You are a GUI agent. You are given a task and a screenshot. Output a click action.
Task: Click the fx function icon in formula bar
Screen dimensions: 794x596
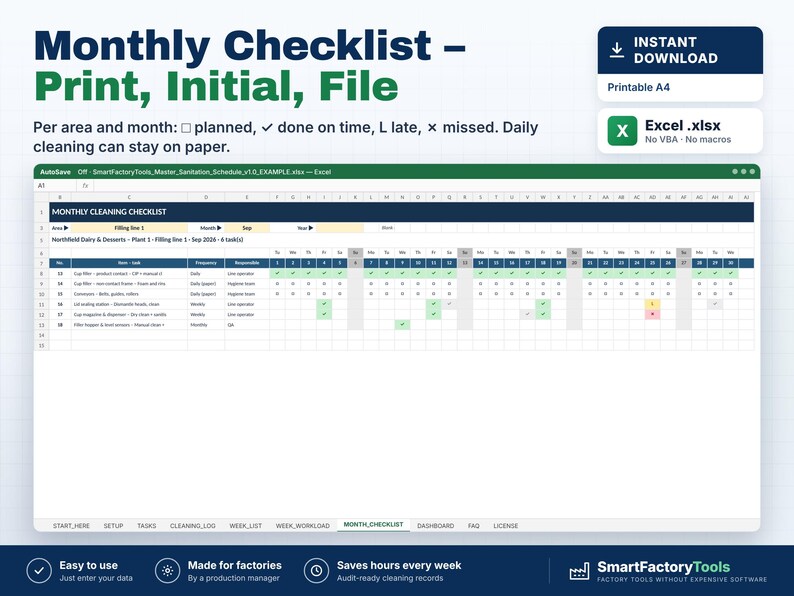(86, 186)
